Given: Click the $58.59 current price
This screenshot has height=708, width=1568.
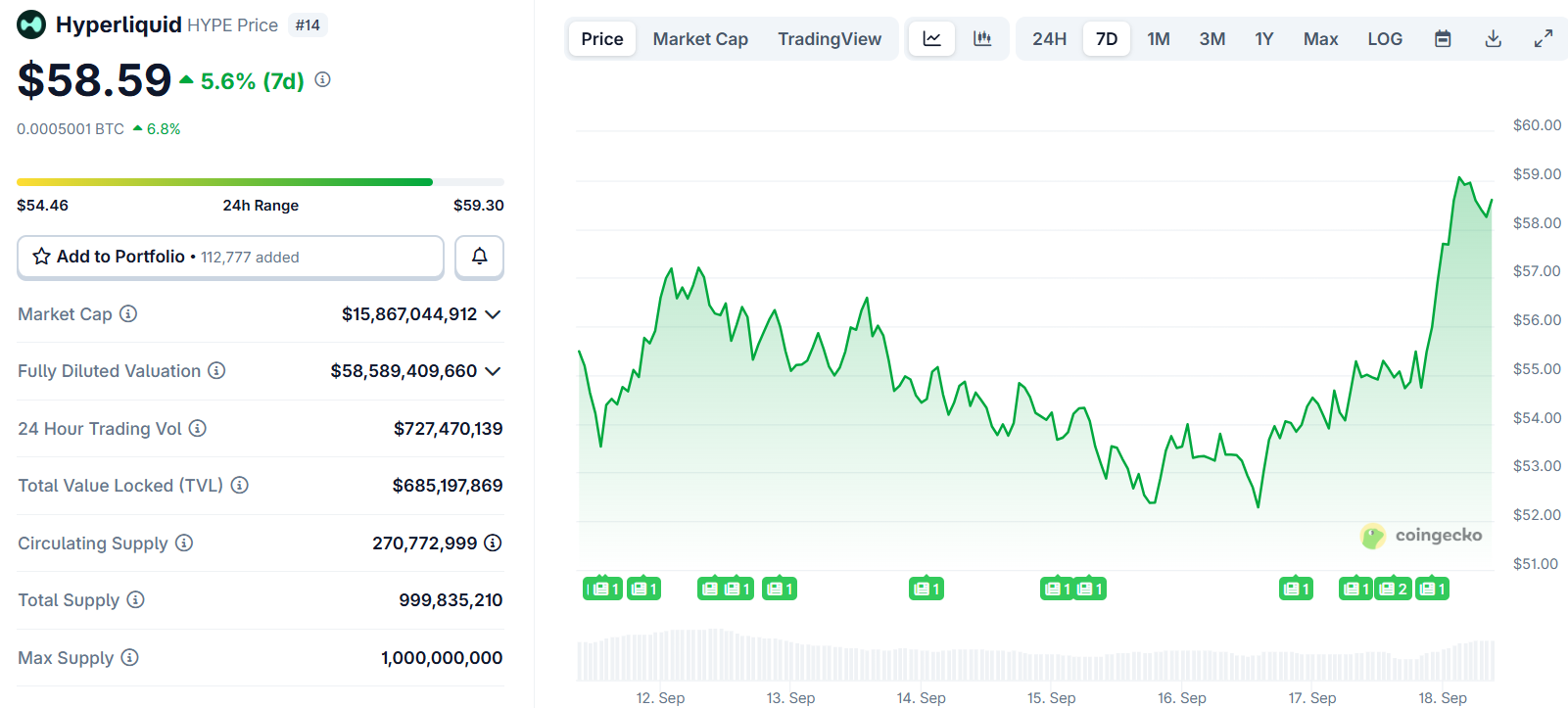Looking at the screenshot, I should pos(94,80).
